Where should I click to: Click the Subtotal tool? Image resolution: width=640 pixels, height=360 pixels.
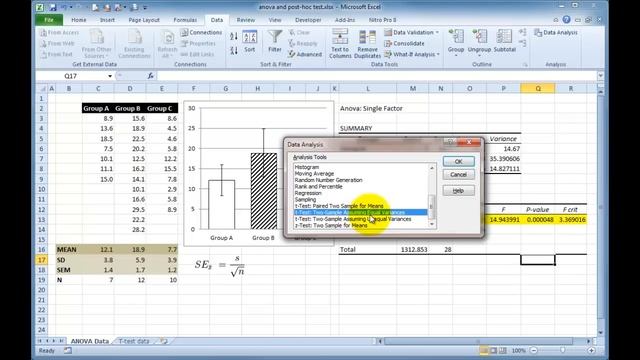click(504, 41)
